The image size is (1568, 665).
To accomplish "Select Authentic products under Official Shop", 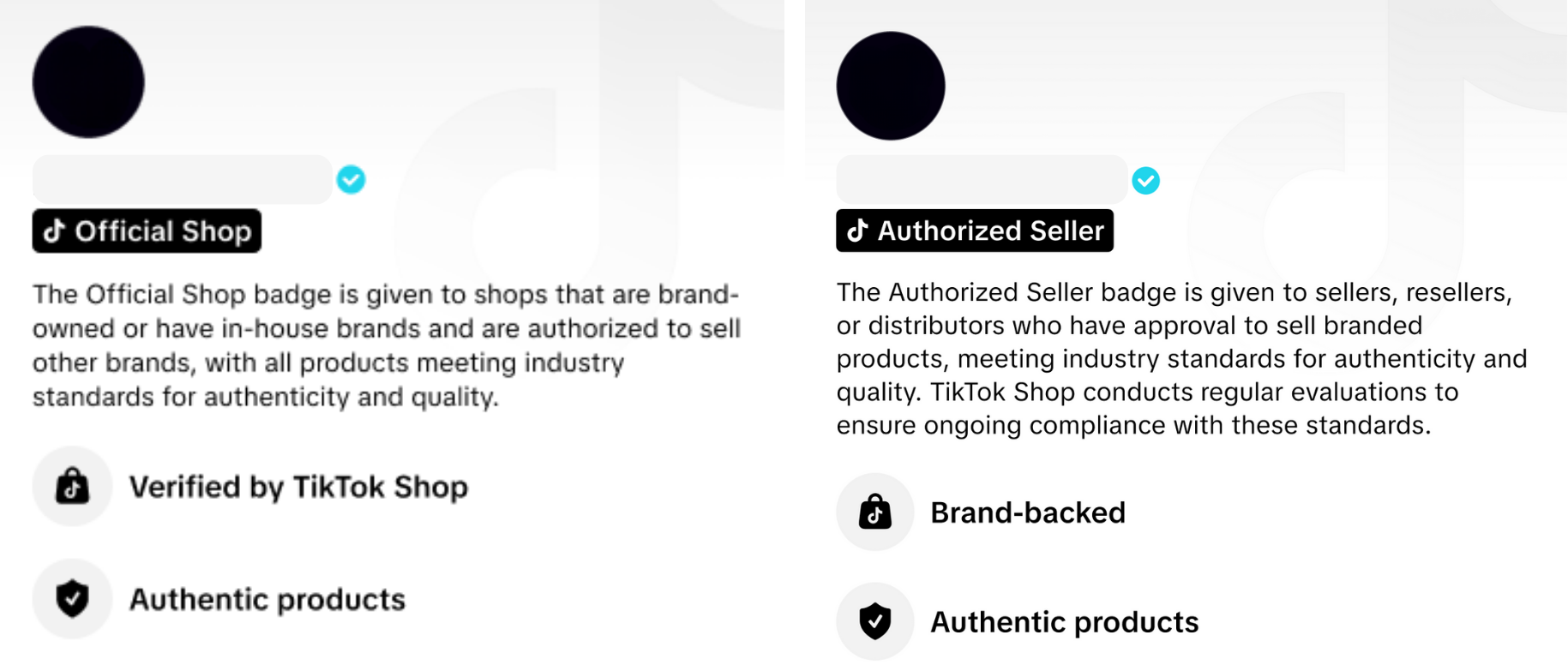I will coord(267,599).
